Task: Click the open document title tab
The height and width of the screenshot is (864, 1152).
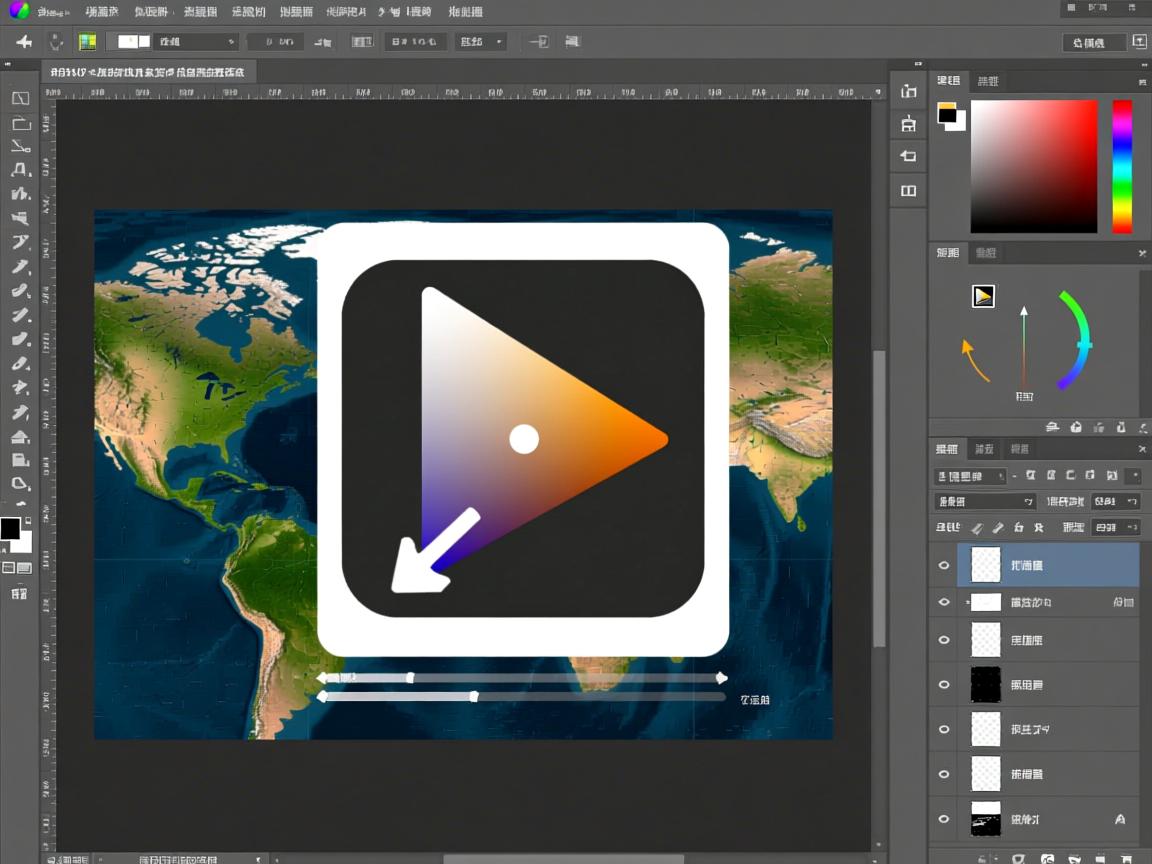Action: [x=148, y=73]
